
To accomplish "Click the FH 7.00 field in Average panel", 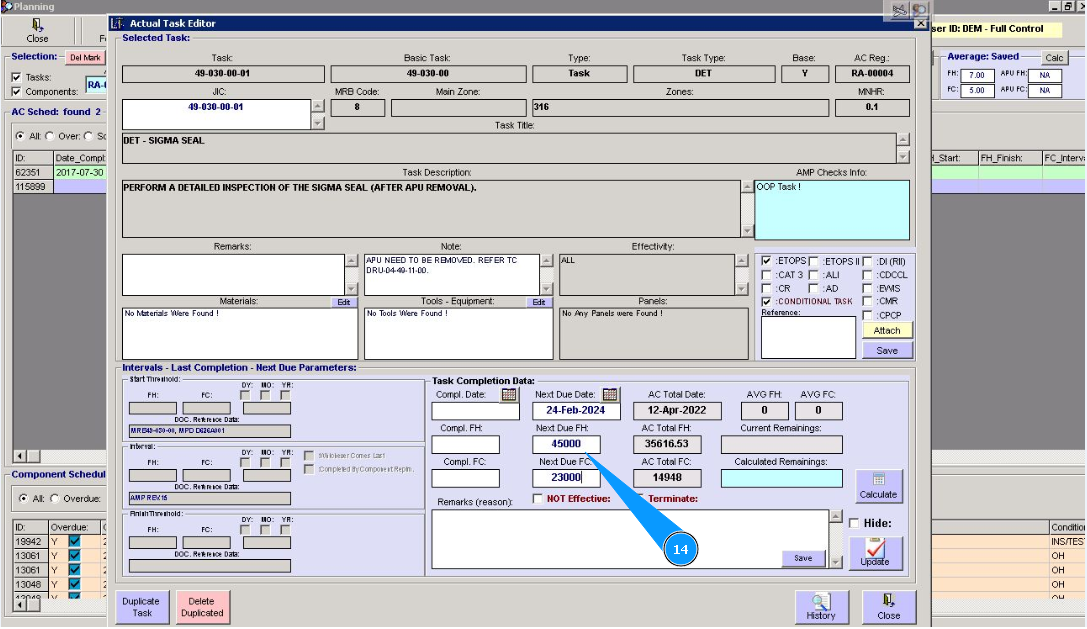I will tap(977, 74).
